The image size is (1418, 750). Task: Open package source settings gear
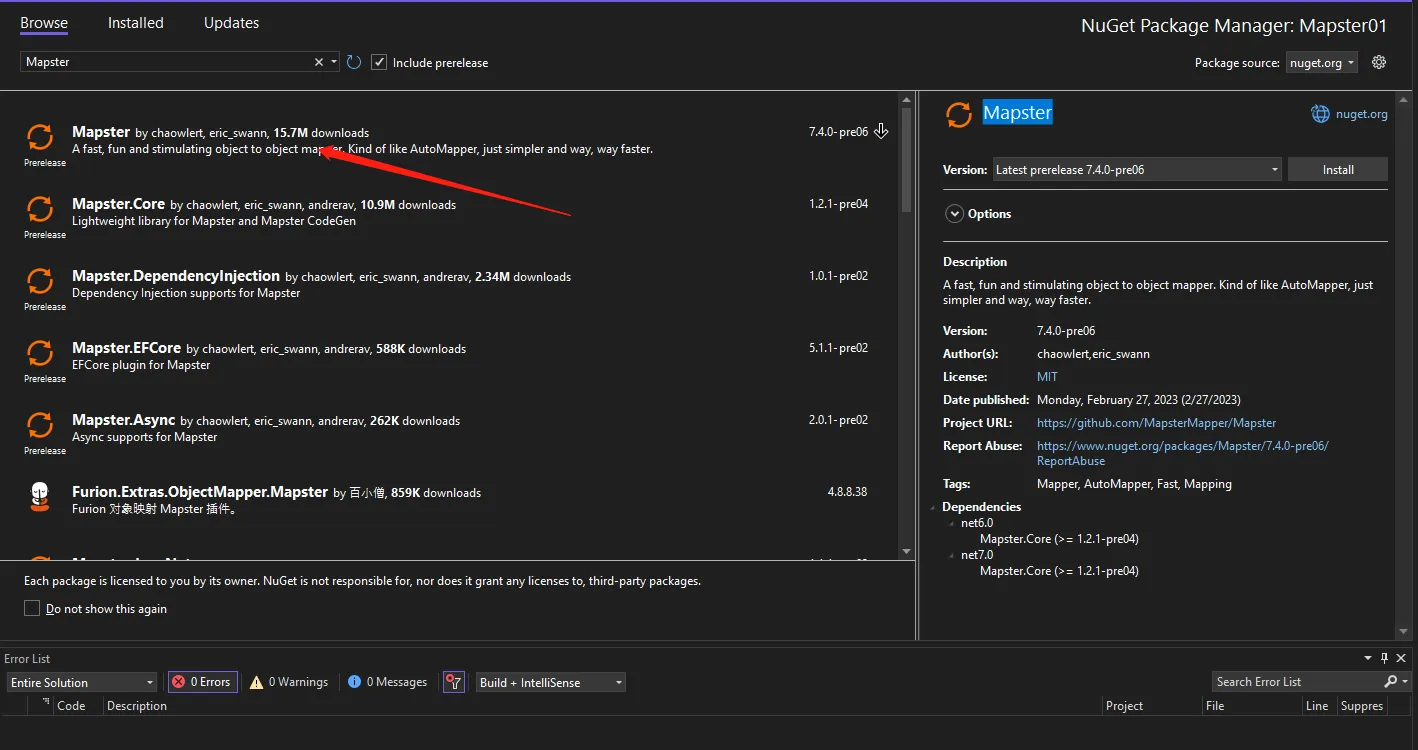[1379, 62]
